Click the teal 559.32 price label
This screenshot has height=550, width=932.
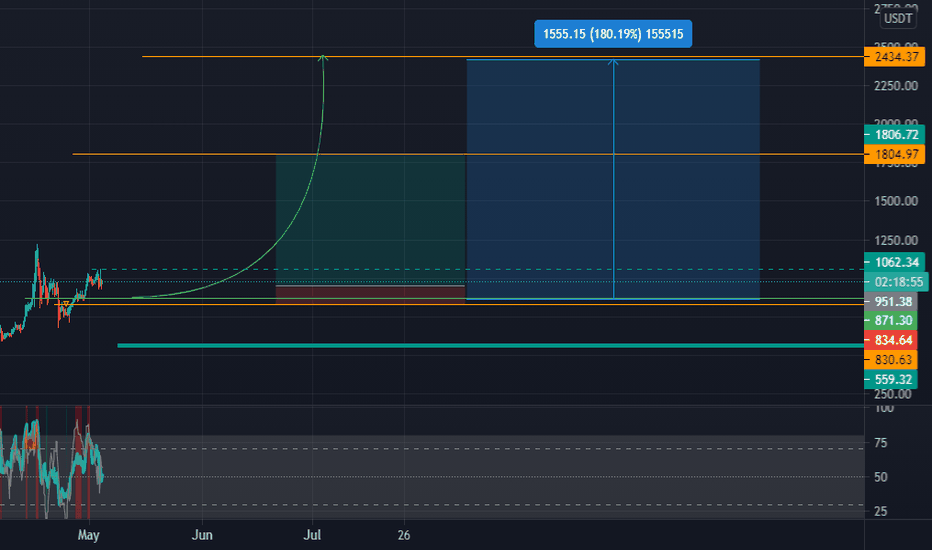891,379
